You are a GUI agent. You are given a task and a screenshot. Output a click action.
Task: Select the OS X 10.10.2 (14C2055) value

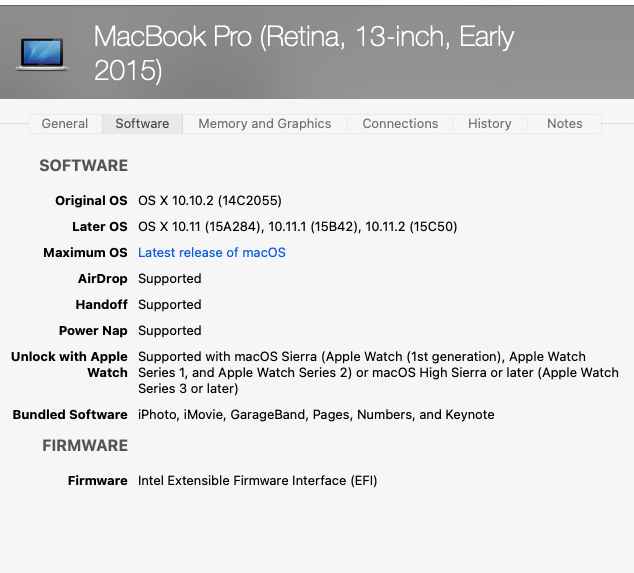coord(210,201)
